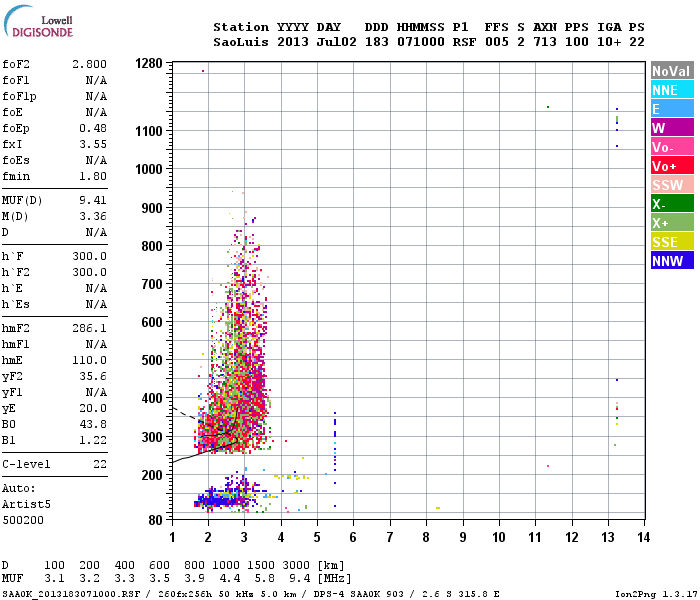Click the 600 km height axis label
The width and height of the screenshot is (700, 600).
[152, 322]
